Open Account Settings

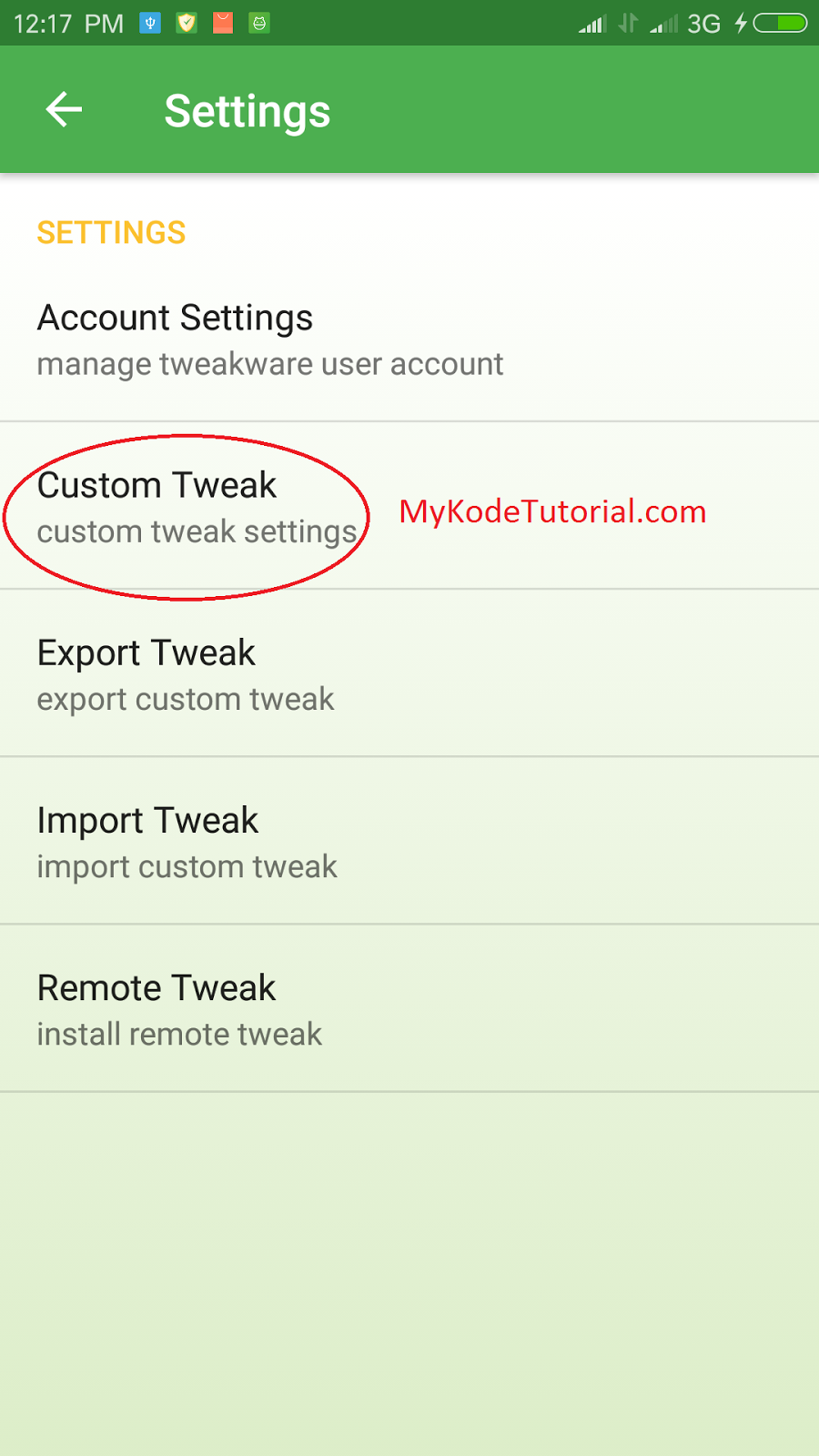[x=409, y=339]
